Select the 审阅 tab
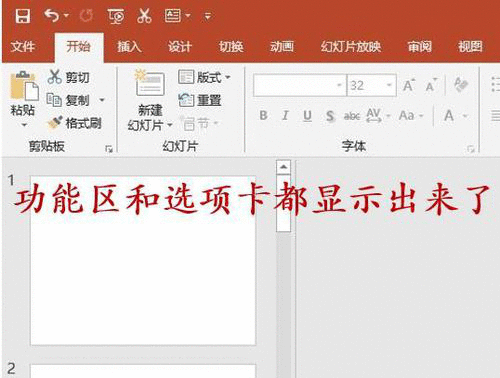The height and width of the screenshot is (378, 500). pyautogui.click(x=419, y=47)
